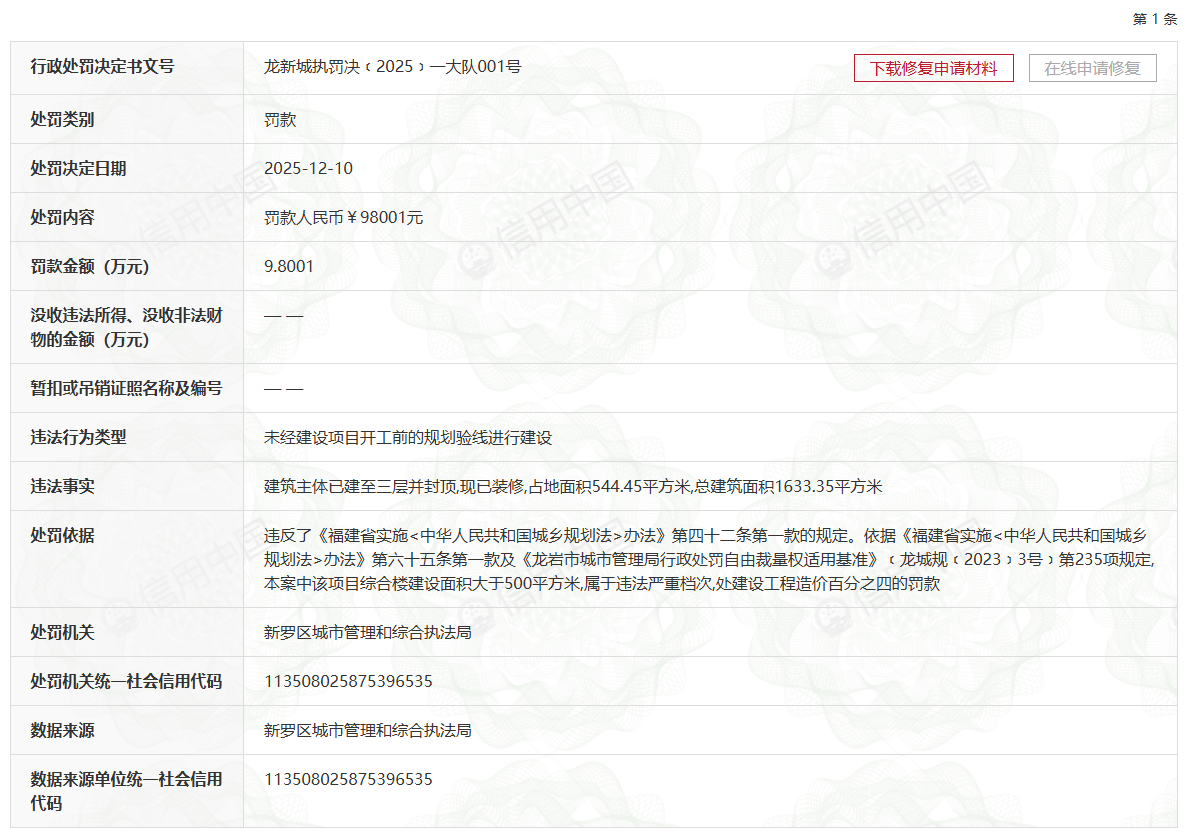This screenshot has height=837, width=1188.
Task: Select the agency name in 数据来源 row
Action: (367, 730)
